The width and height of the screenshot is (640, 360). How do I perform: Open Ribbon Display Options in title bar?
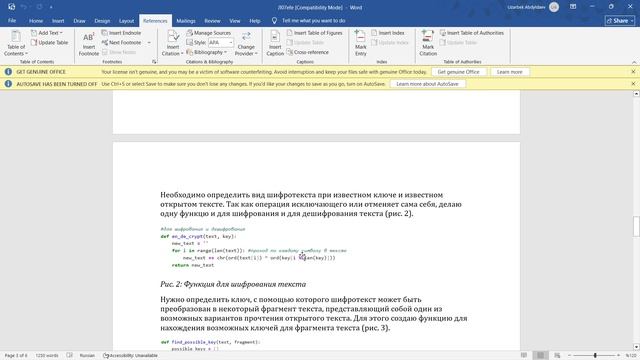click(573, 7)
